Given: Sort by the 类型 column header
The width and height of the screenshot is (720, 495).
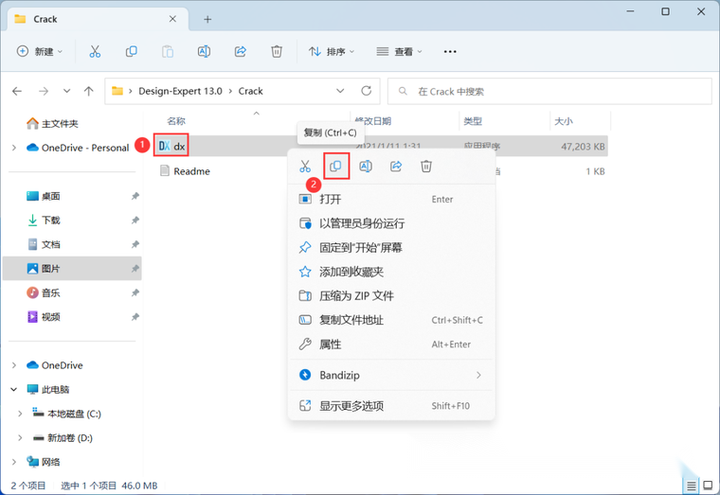Looking at the screenshot, I should (472, 121).
